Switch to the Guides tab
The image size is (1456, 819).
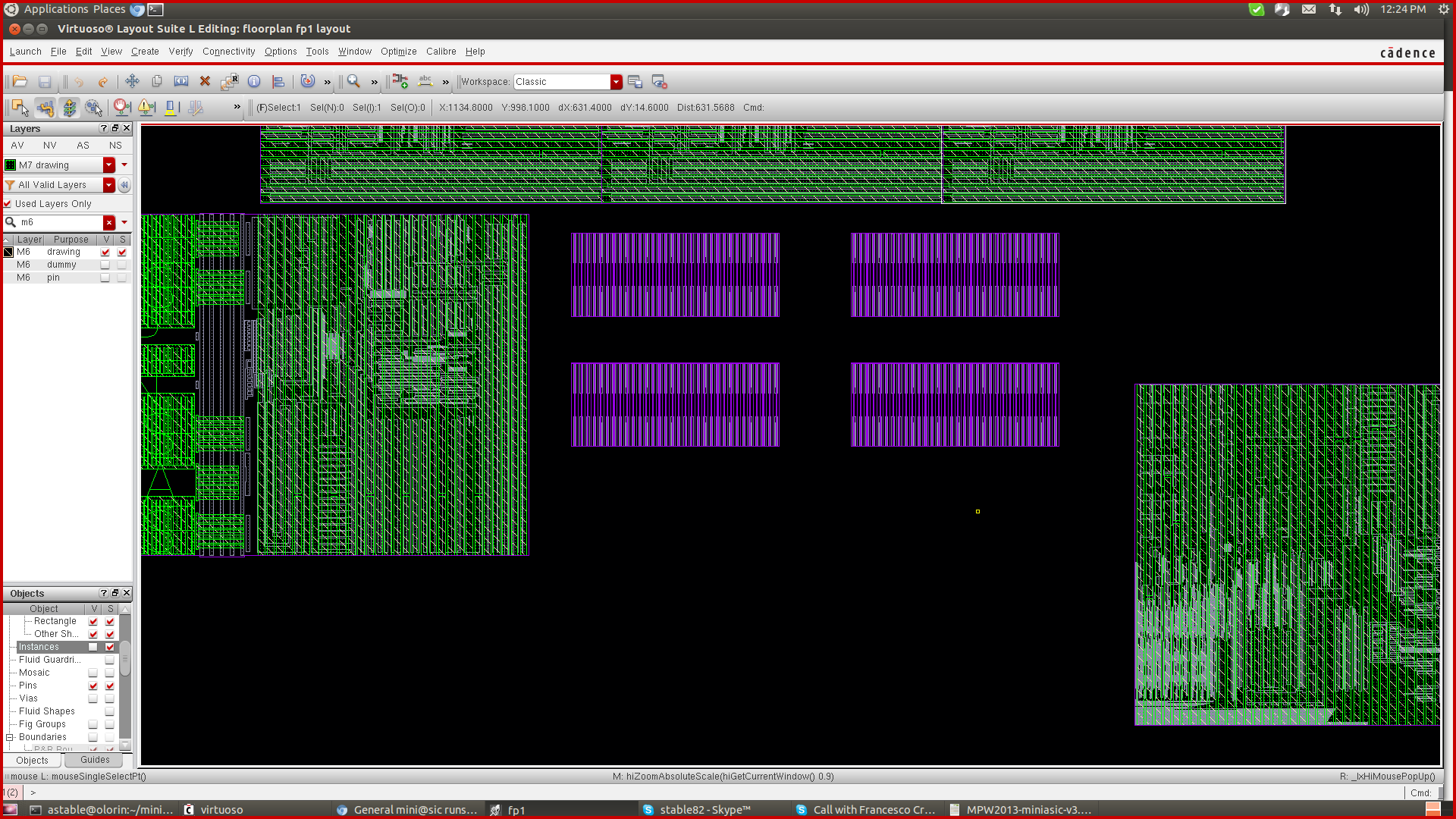click(x=95, y=760)
